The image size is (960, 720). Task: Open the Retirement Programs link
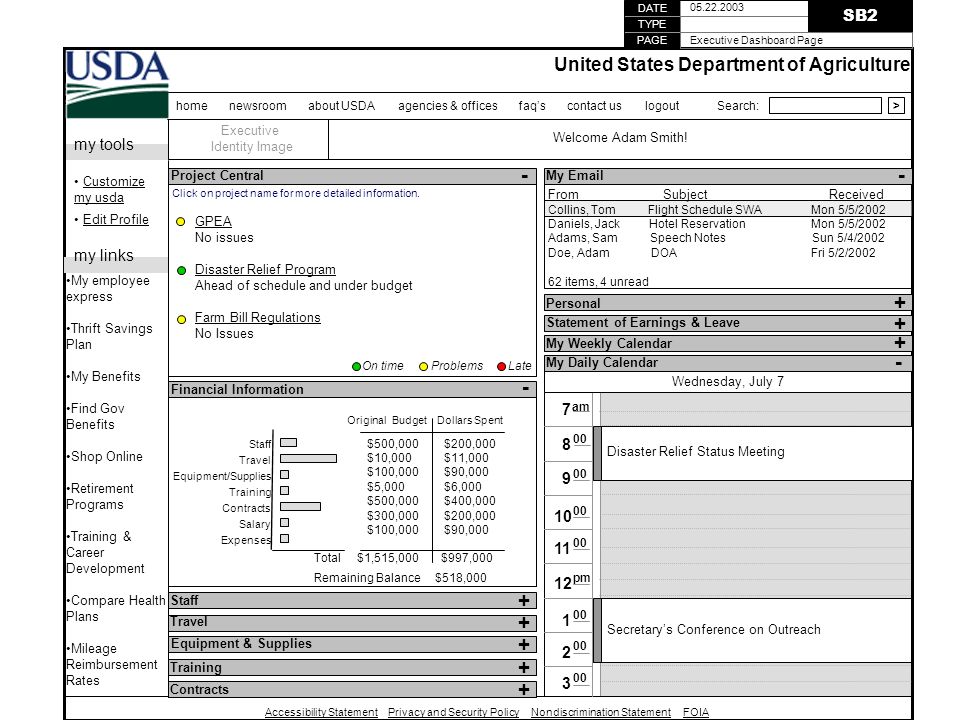[100, 497]
